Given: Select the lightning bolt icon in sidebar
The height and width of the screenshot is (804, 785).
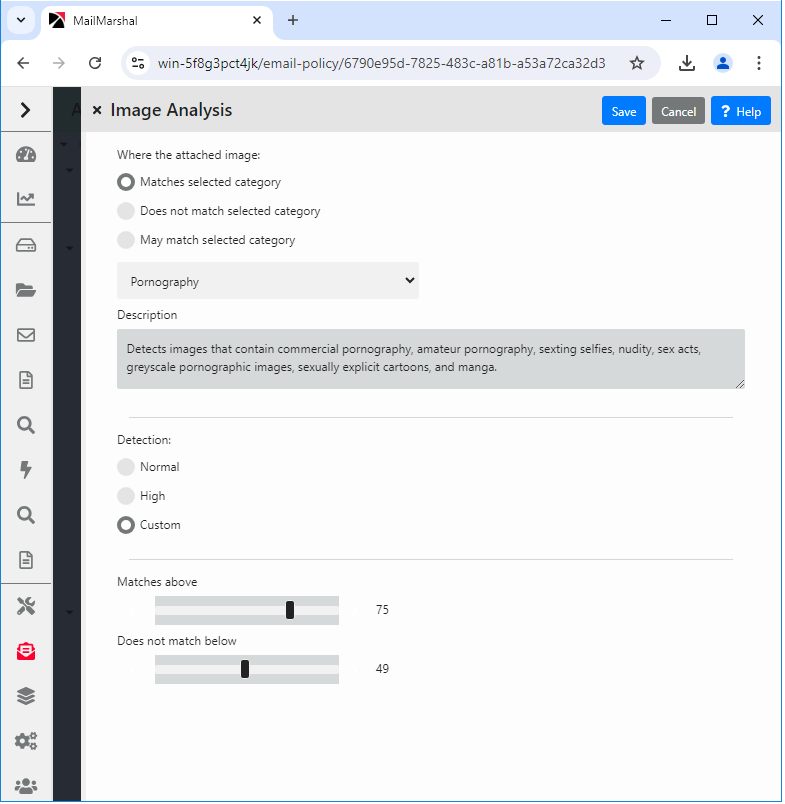Looking at the screenshot, I should click(26, 470).
